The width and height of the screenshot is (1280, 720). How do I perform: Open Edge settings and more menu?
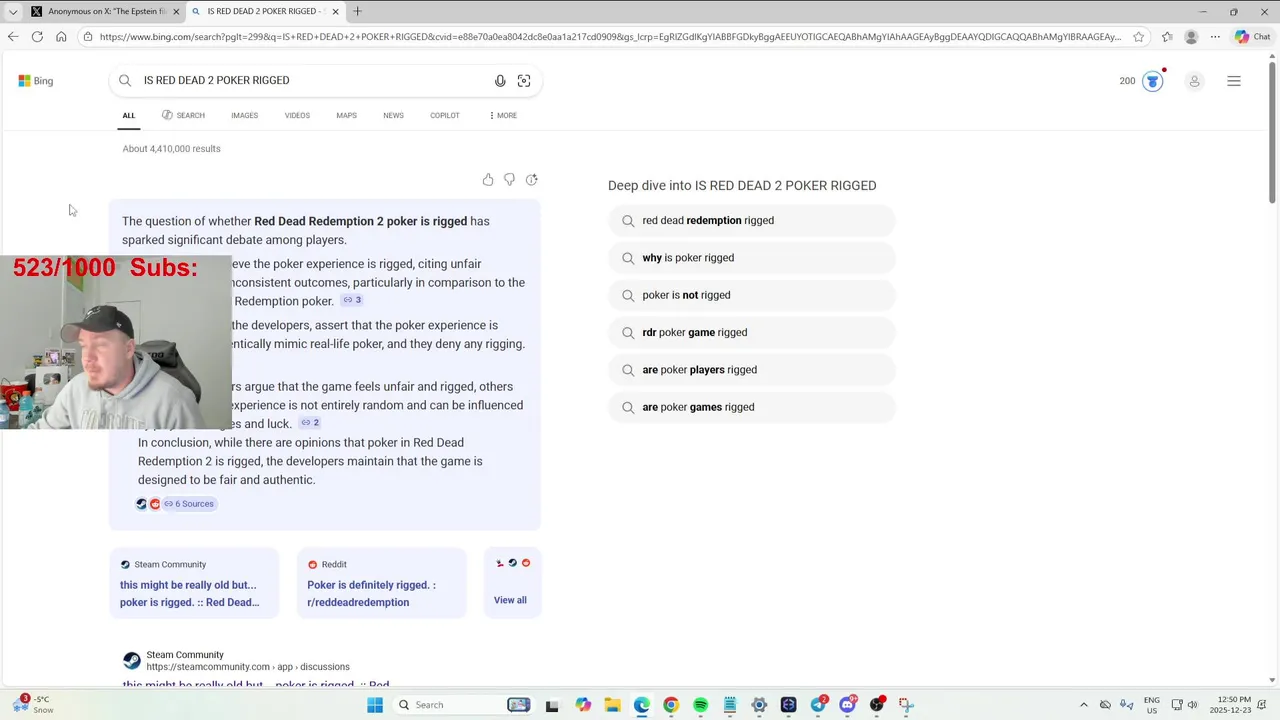tap(1215, 37)
